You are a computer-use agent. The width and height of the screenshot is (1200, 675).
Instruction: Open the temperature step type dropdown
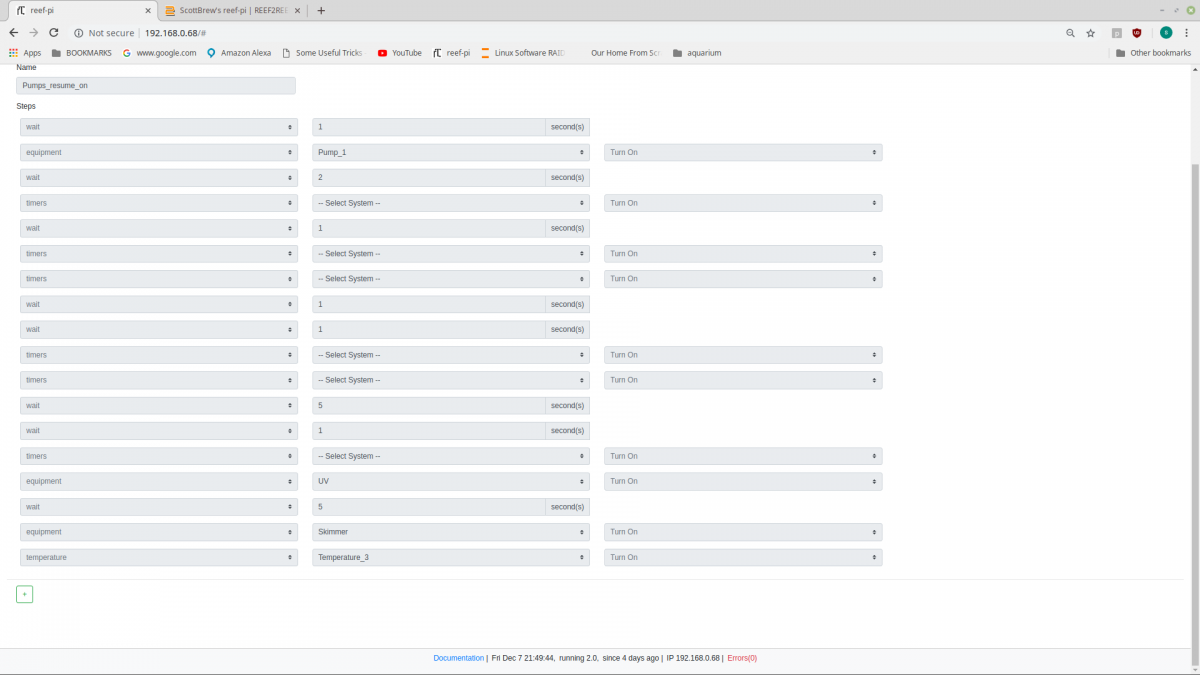(159, 557)
